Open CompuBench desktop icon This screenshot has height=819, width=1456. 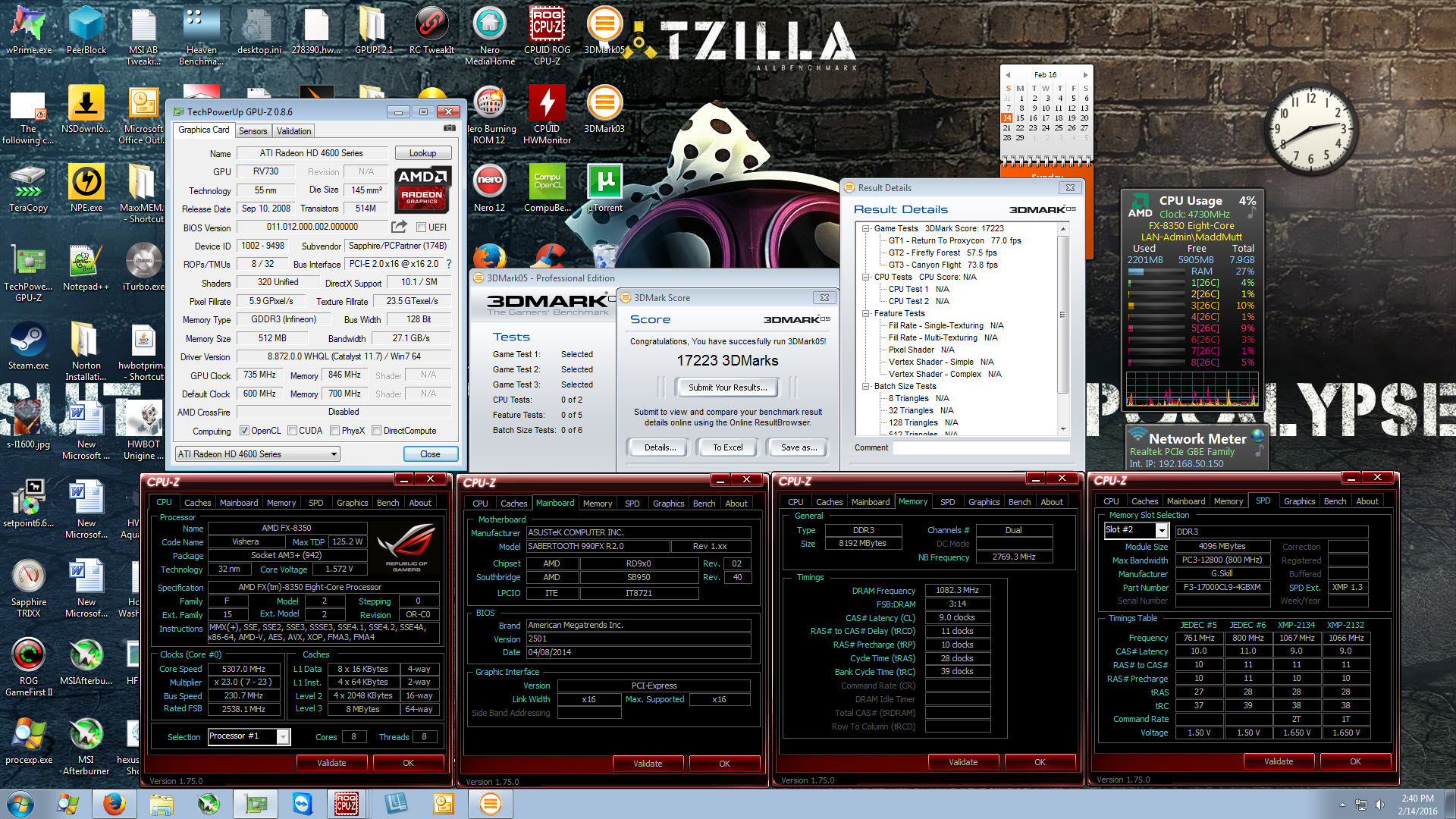coord(547,188)
